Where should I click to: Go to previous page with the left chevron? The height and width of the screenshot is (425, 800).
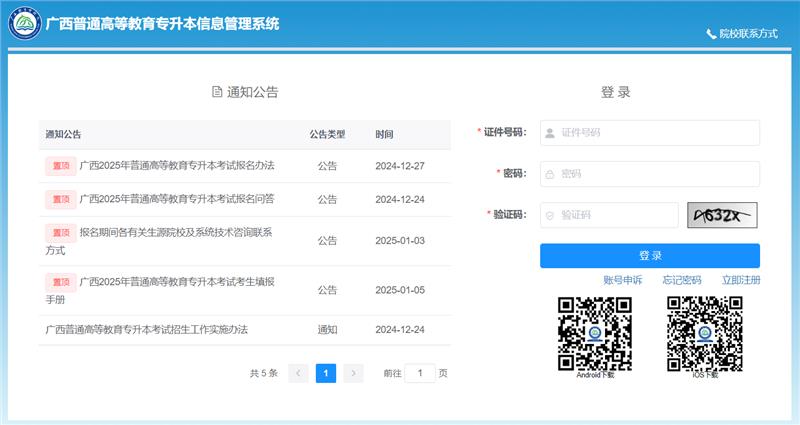298,373
